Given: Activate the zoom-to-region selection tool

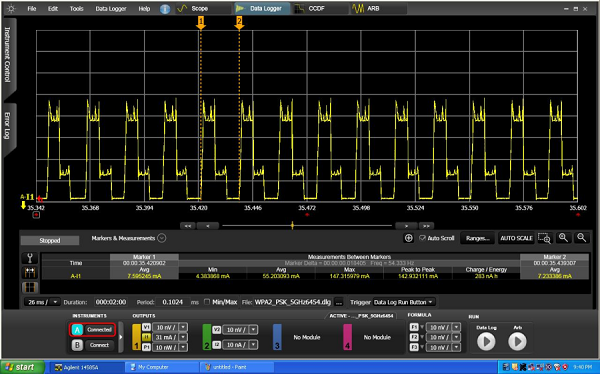Looking at the screenshot, I should pyautogui.click(x=544, y=238).
